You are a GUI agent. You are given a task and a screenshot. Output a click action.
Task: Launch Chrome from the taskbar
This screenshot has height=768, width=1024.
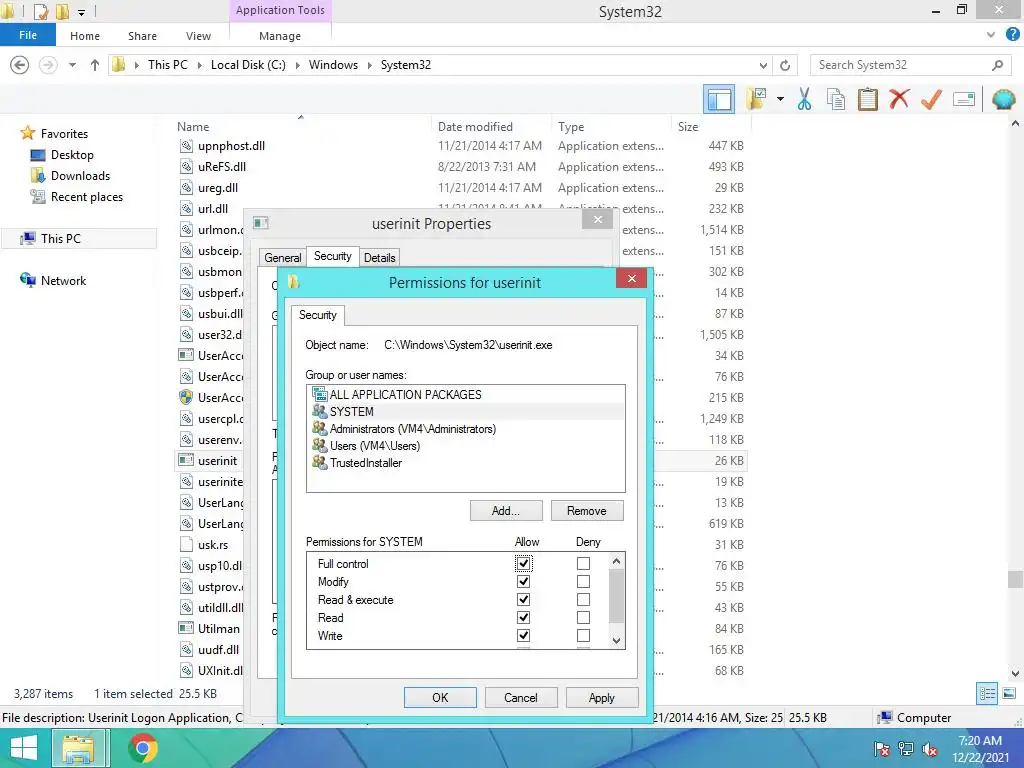tap(142, 748)
